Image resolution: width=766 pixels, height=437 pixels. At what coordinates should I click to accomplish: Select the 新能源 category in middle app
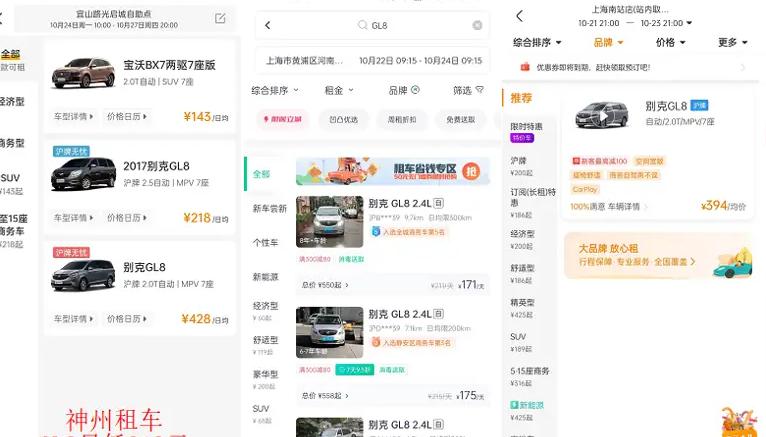tap(265, 277)
